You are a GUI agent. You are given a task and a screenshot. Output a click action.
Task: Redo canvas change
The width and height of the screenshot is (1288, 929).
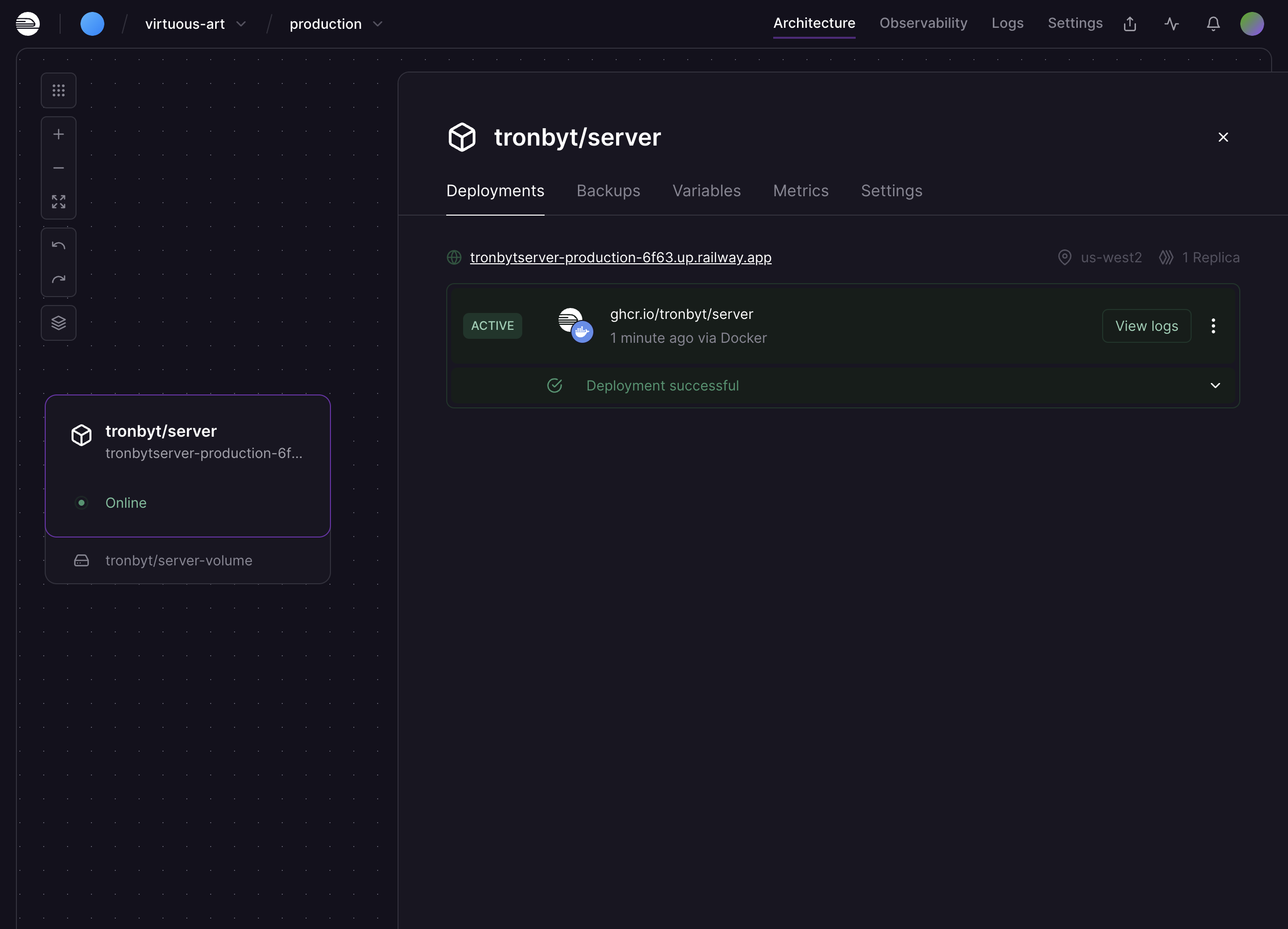pyautogui.click(x=59, y=279)
